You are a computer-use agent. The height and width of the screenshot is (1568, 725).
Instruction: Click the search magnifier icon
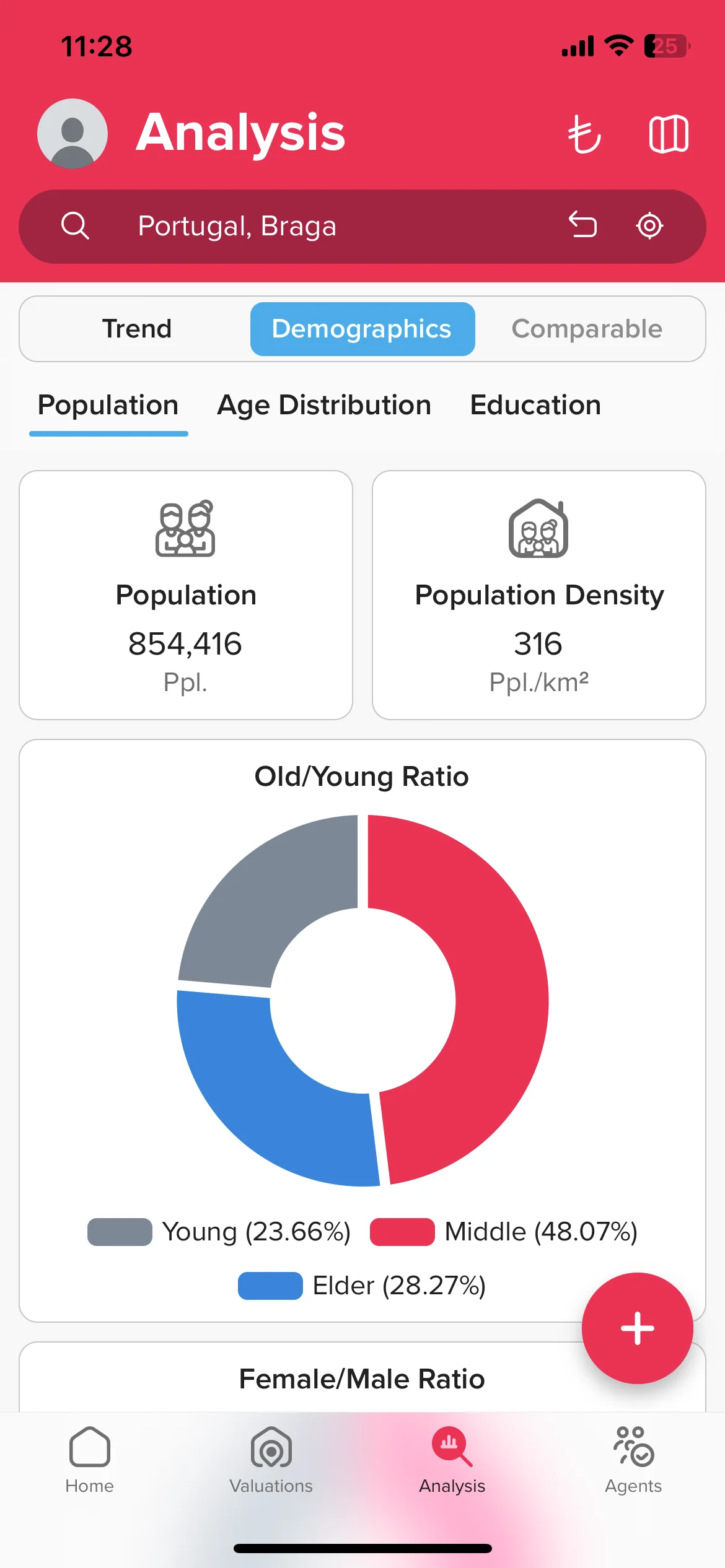coord(75,225)
